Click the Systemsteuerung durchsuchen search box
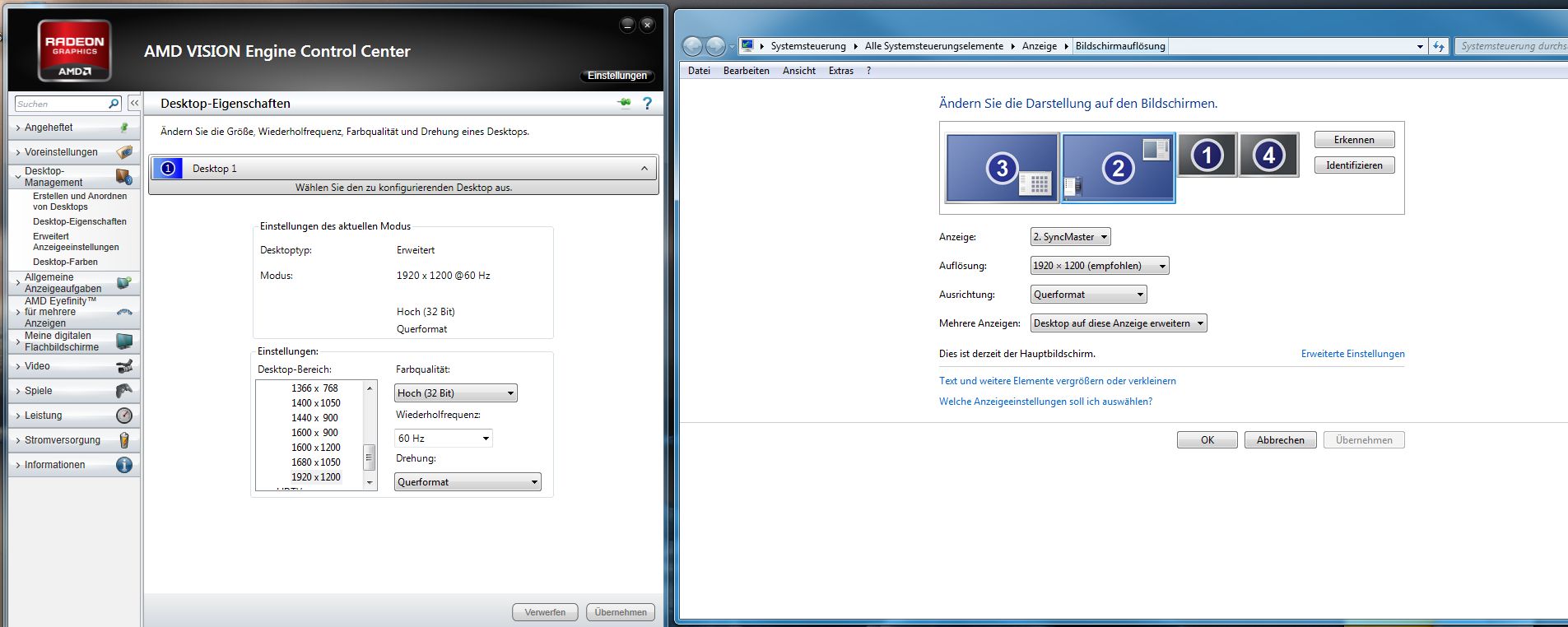The height and width of the screenshot is (627, 1568). pyautogui.click(x=1512, y=46)
